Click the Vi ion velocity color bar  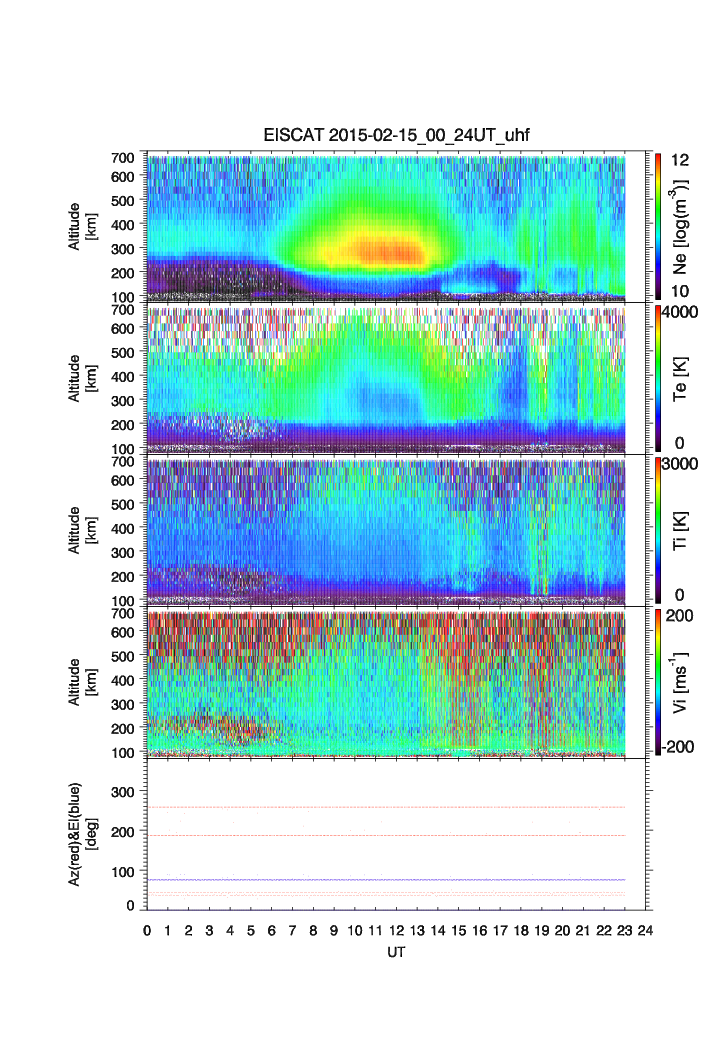[658, 682]
